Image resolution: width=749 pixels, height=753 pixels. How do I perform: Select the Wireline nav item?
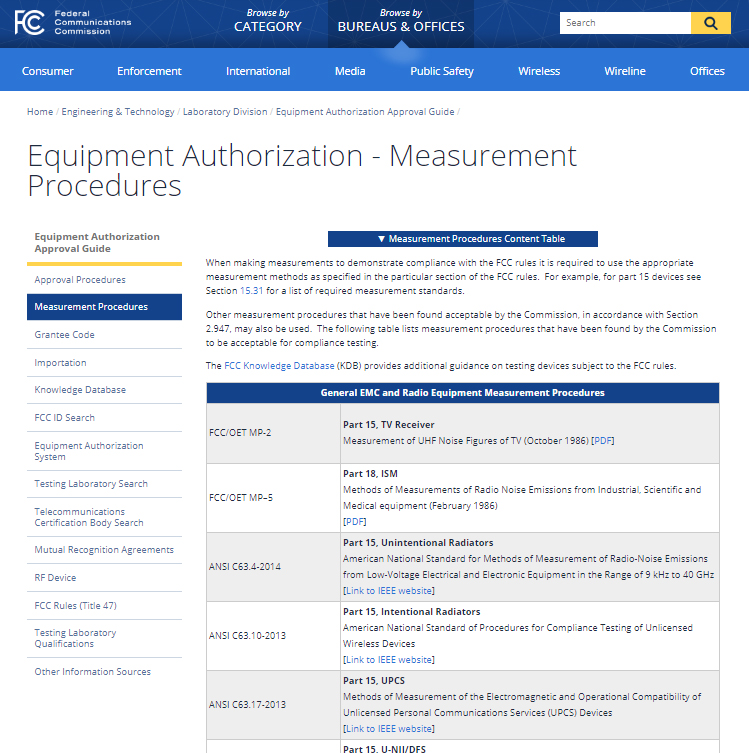(x=625, y=71)
